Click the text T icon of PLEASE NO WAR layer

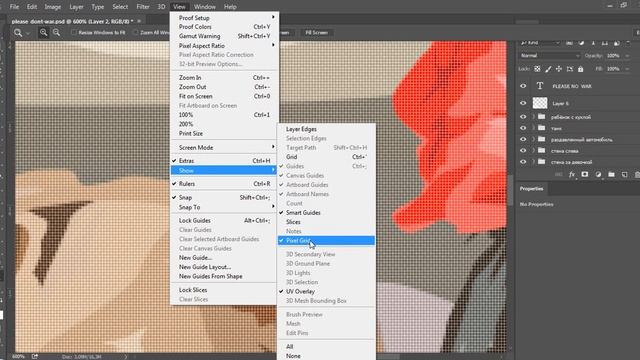tap(540, 86)
